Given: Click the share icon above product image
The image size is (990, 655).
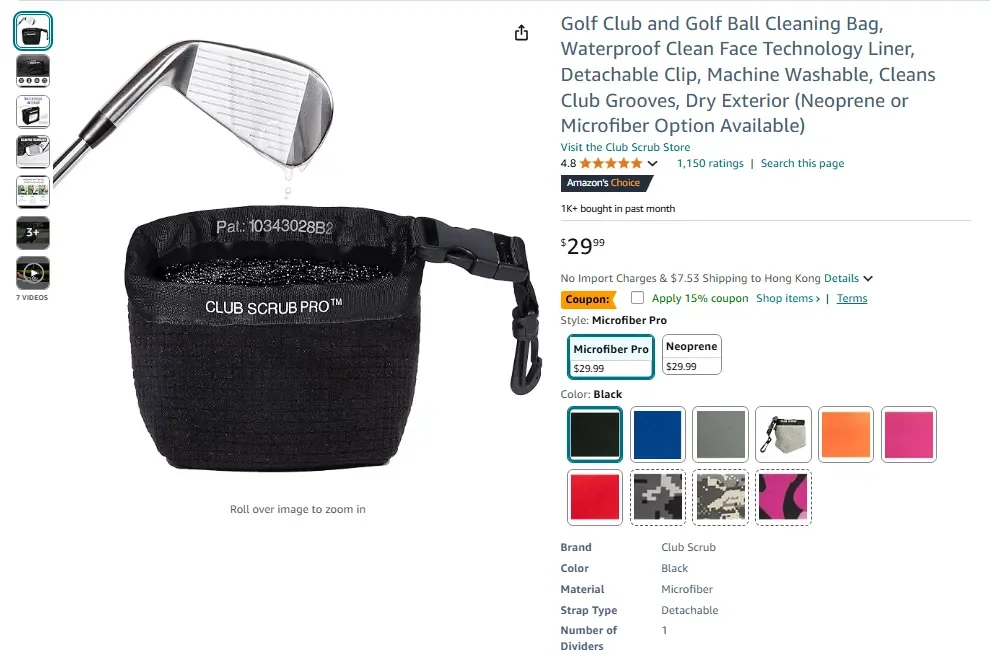Looking at the screenshot, I should tap(521, 33).
